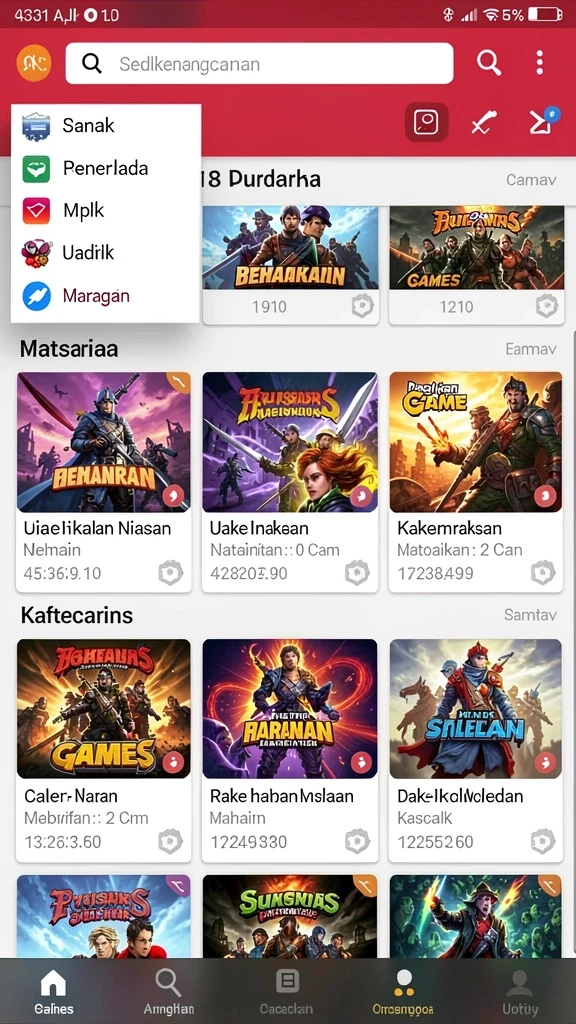The height and width of the screenshot is (1024, 576).
Task: Open the Dake-Ikolwcledan game thumbnail
Action: 475,709
